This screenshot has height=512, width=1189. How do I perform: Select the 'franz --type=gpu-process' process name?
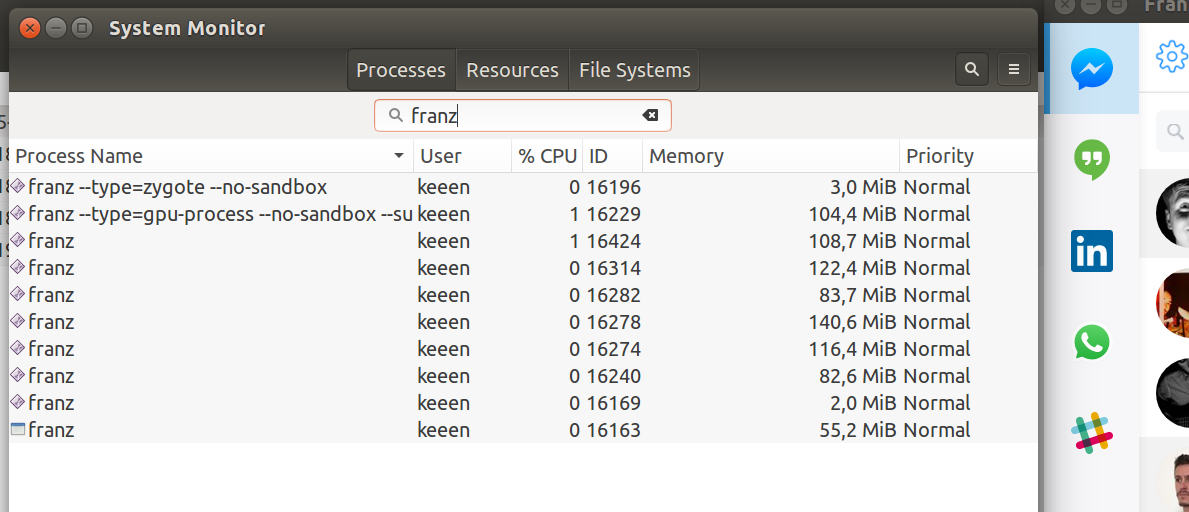coord(220,214)
